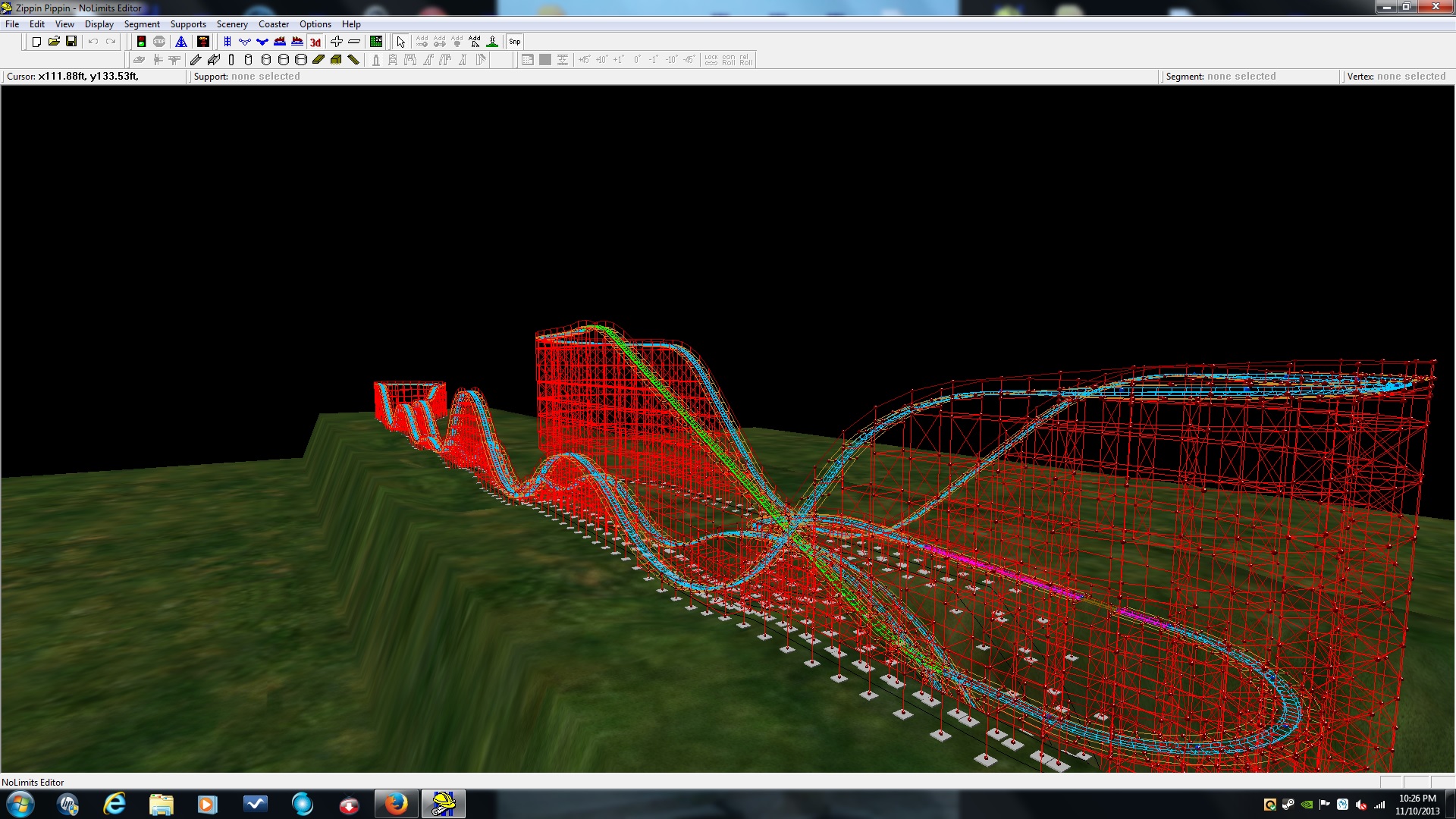Click the grayed single-post support icon
Viewport: 1456px width, 819px height.
point(375,59)
